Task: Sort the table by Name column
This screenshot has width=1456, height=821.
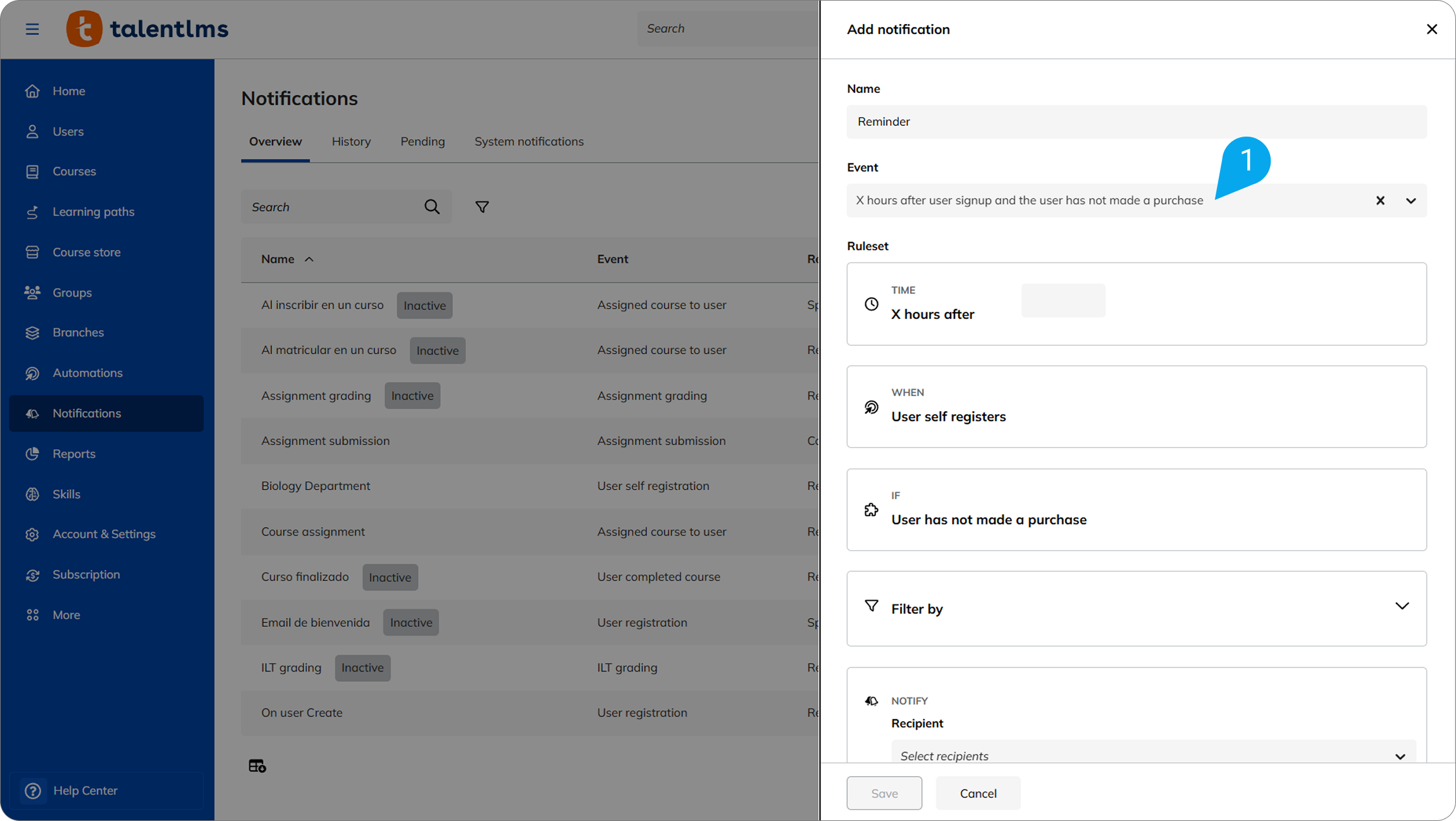Action: click(287, 259)
